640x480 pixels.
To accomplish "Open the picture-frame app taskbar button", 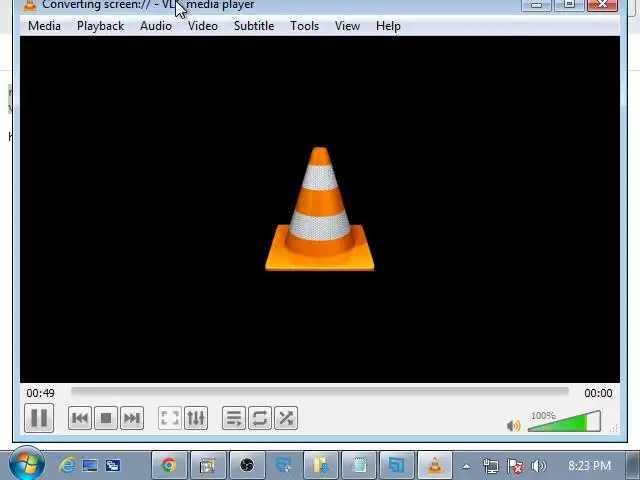I will pyautogui.click(x=208, y=465).
